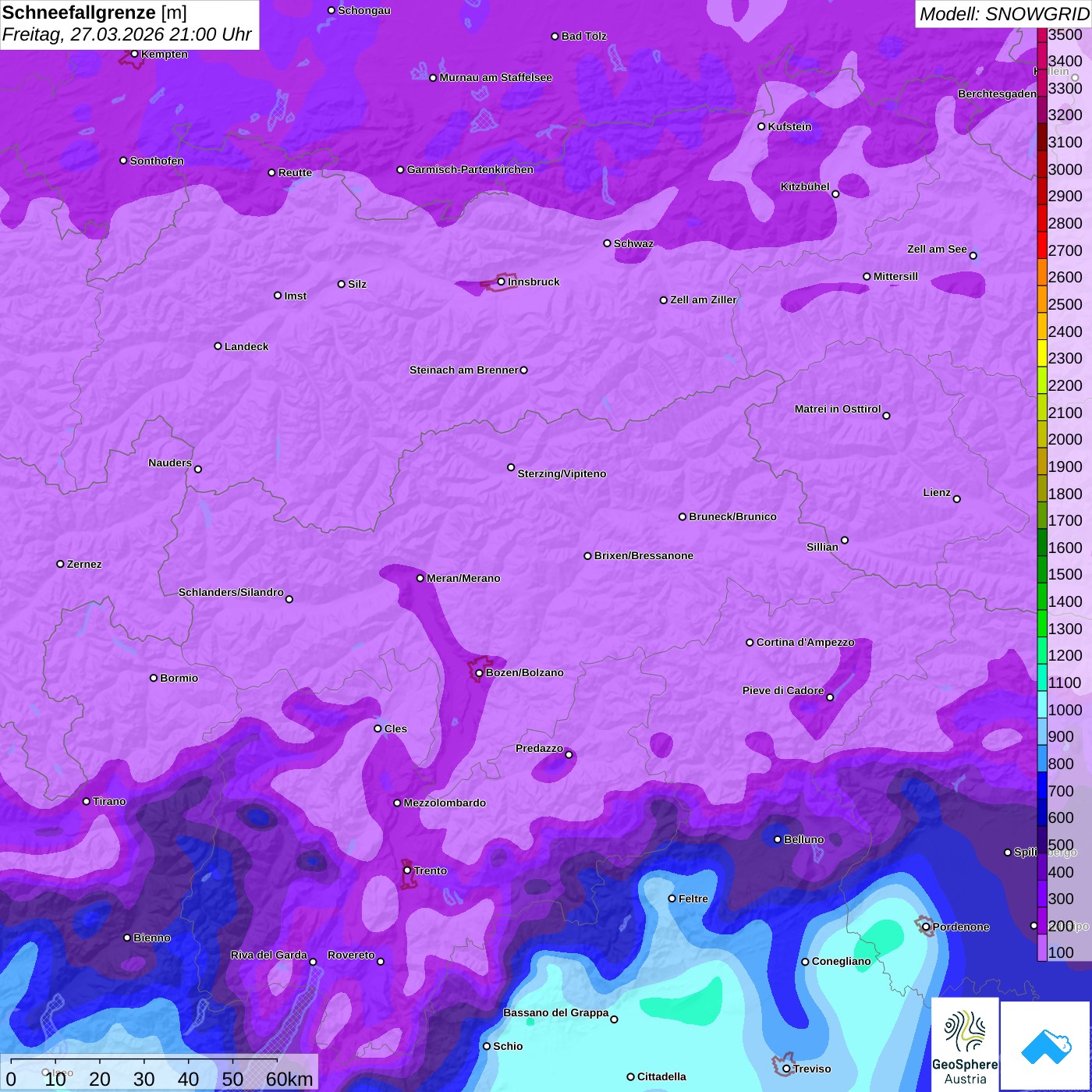Click the Lienz label
This screenshot has width=1092, height=1092.
click(x=937, y=492)
